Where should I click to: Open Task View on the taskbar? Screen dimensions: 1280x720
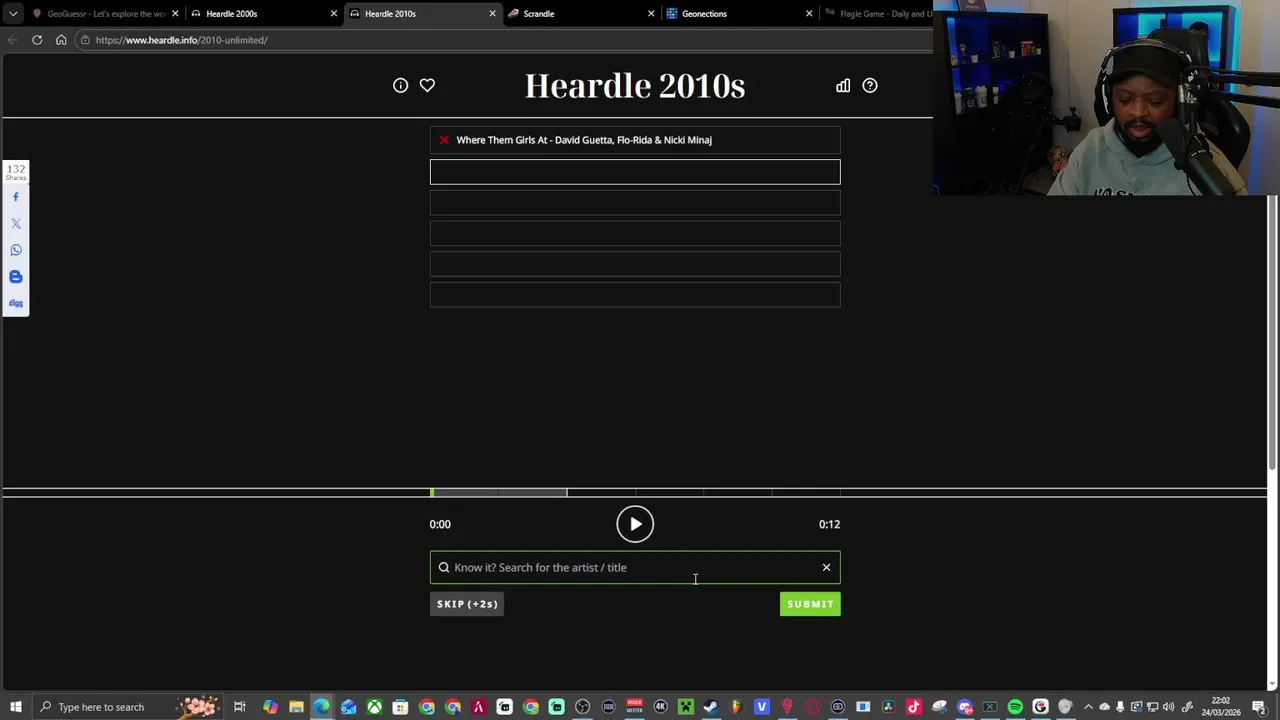coord(240,707)
